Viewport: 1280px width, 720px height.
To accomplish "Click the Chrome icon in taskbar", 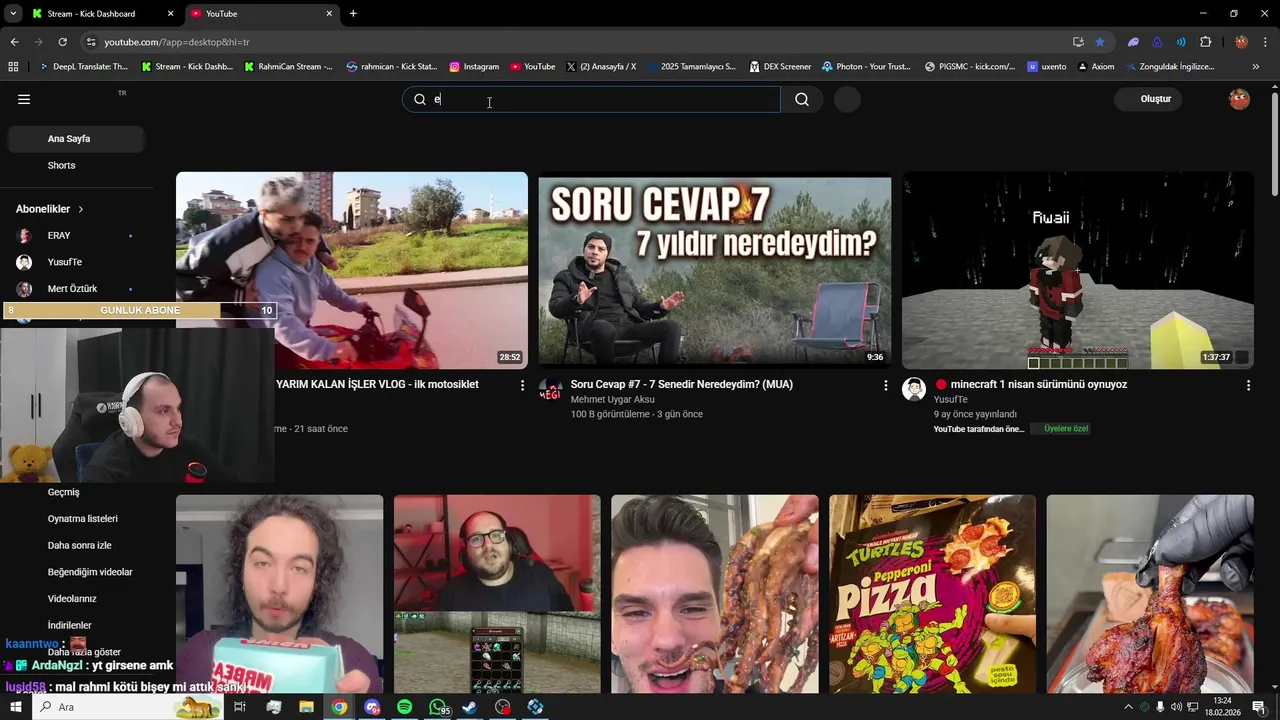I will pyautogui.click(x=339, y=707).
